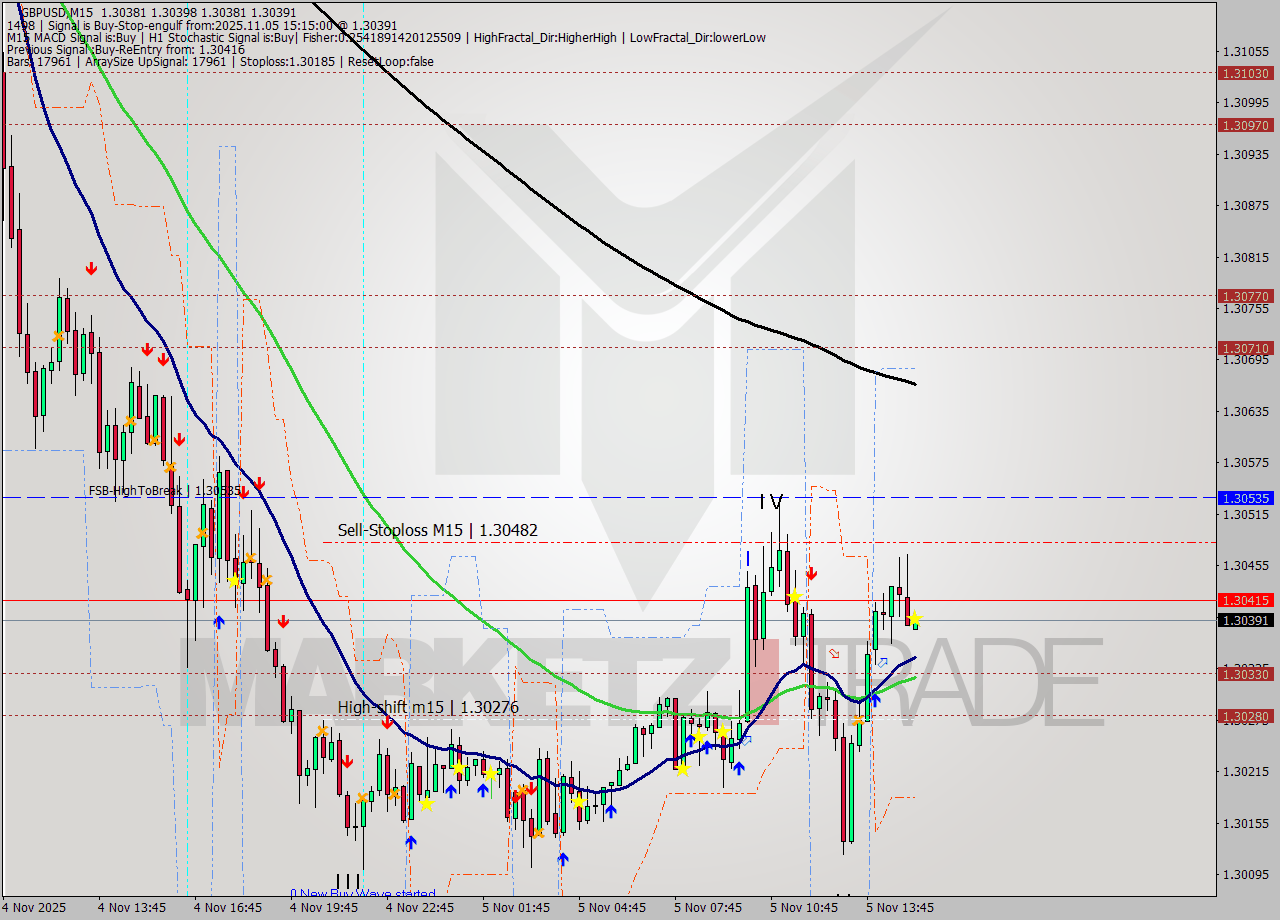The height and width of the screenshot is (920, 1280).
Task: Click the red arrow above the early 4 Nov candles
Action: point(91,267)
